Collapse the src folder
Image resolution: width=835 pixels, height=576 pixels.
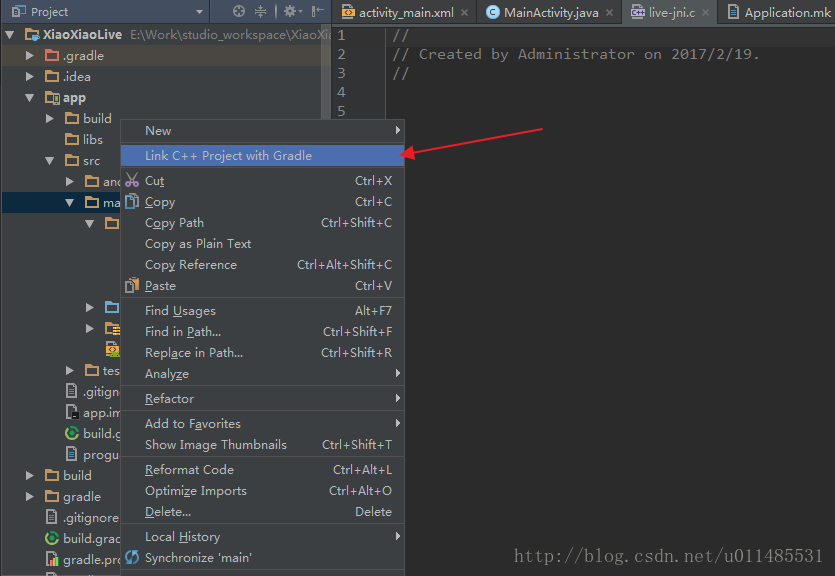tap(50, 160)
